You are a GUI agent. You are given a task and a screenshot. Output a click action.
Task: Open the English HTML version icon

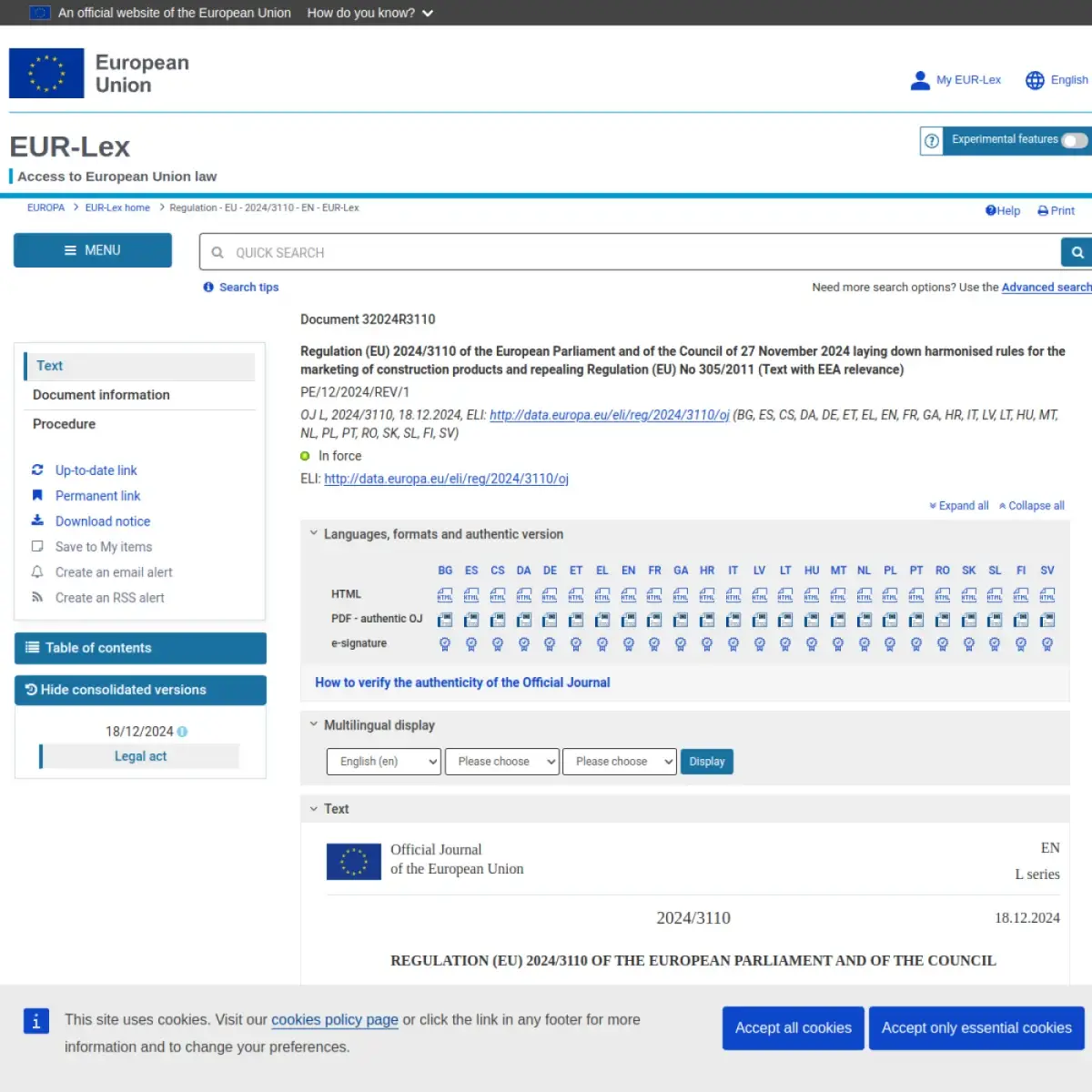click(x=628, y=595)
